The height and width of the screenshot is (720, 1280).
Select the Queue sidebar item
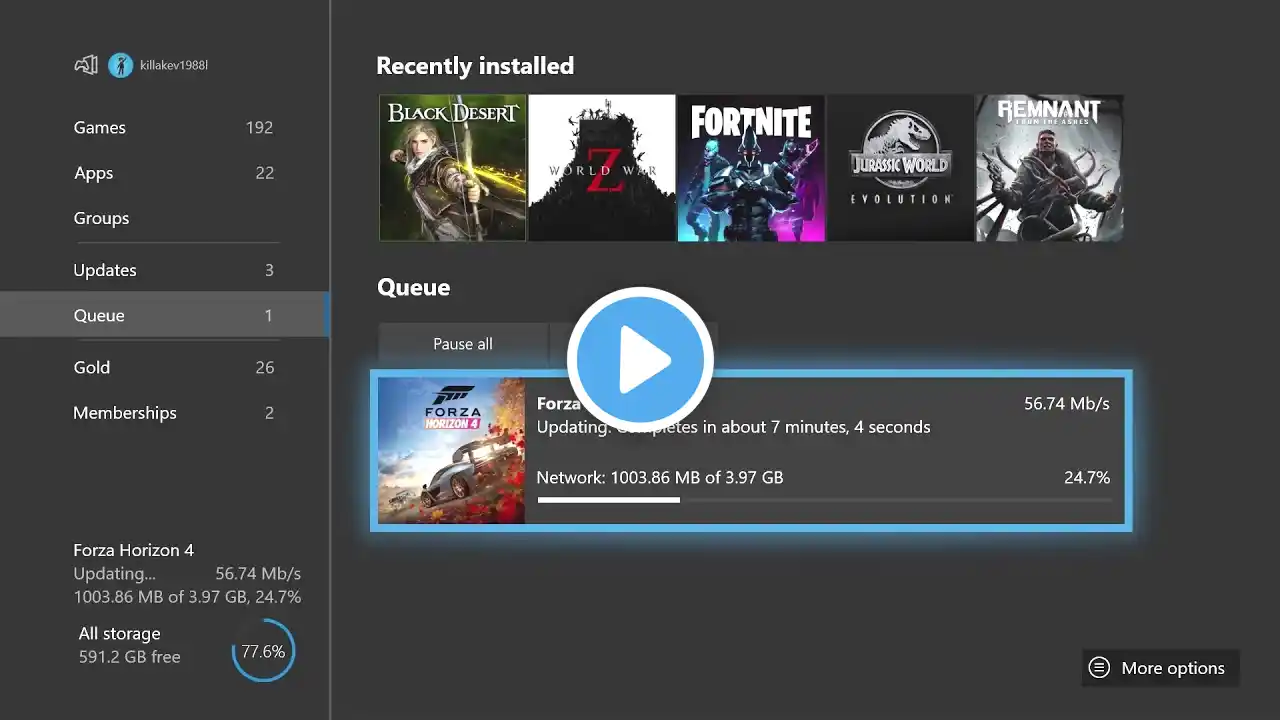pyautogui.click(x=99, y=315)
